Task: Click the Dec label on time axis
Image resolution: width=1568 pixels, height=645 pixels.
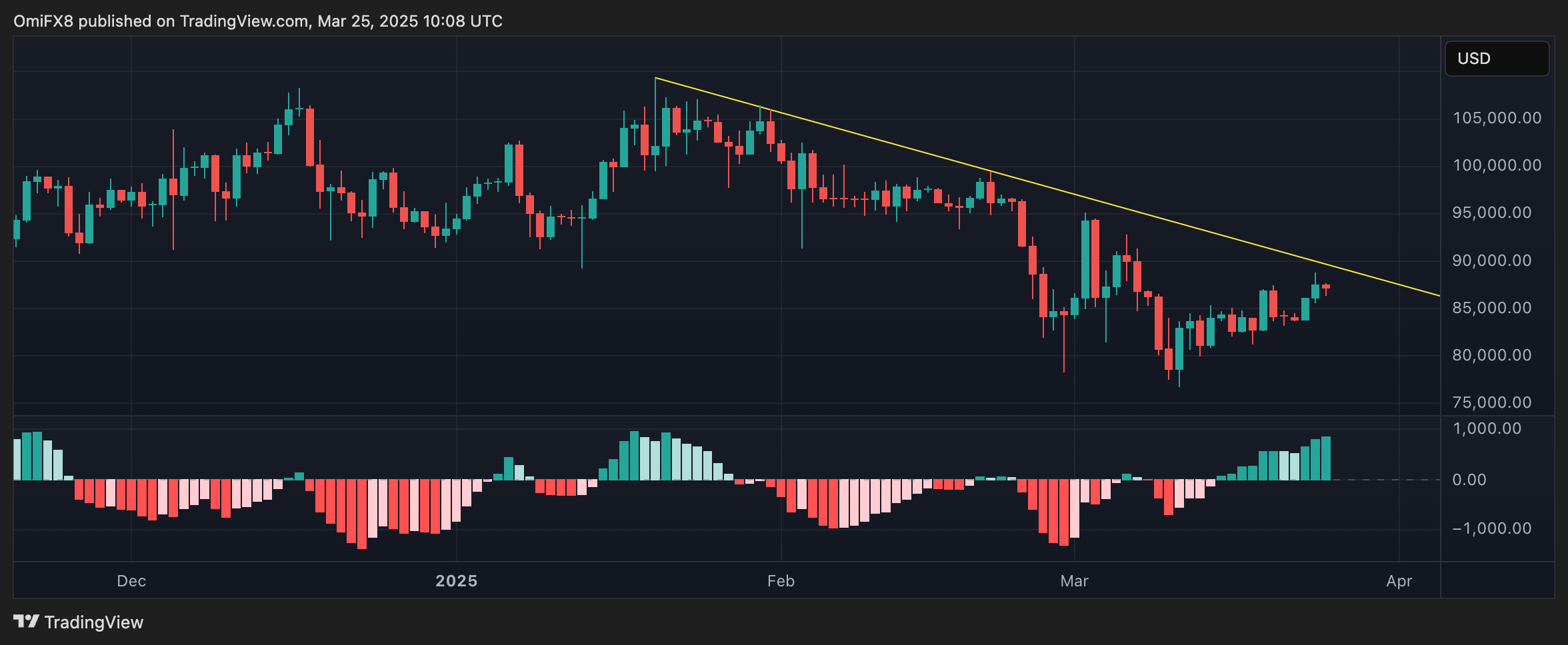Action: 131,581
